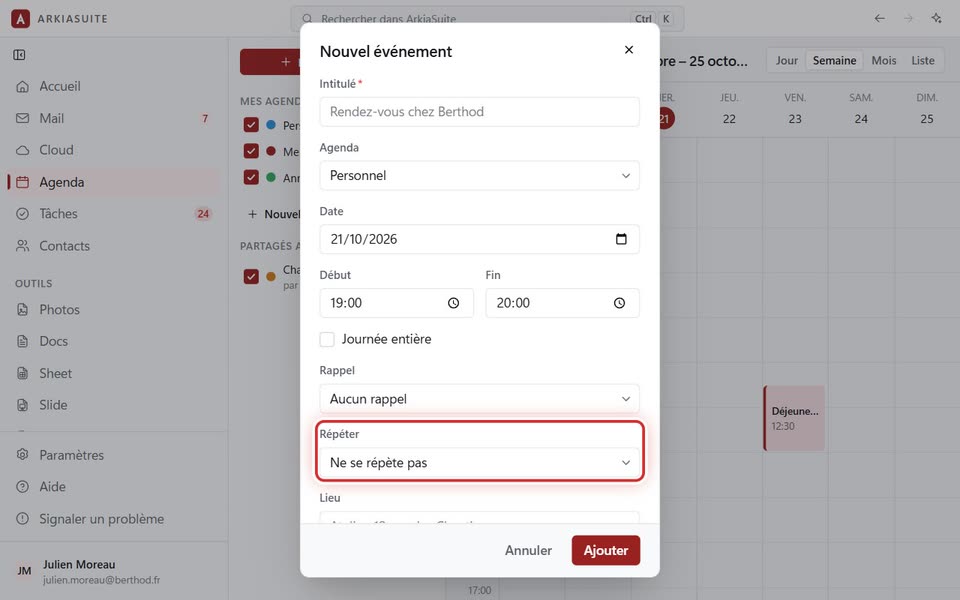Open Mail in the sidebar
Image resolution: width=960 pixels, height=600 pixels.
(x=114, y=118)
